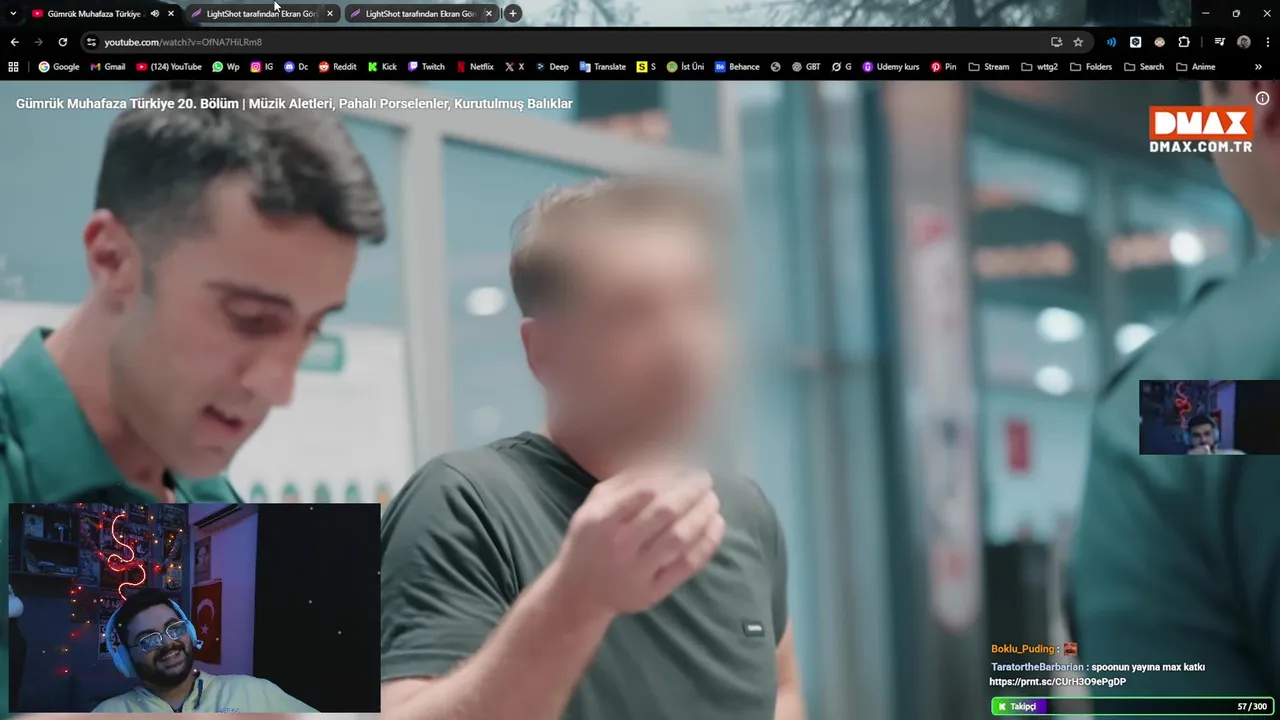The image size is (1280, 720).
Task: Open the Apps grid in the bookmarks bar
Action: point(13,67)
